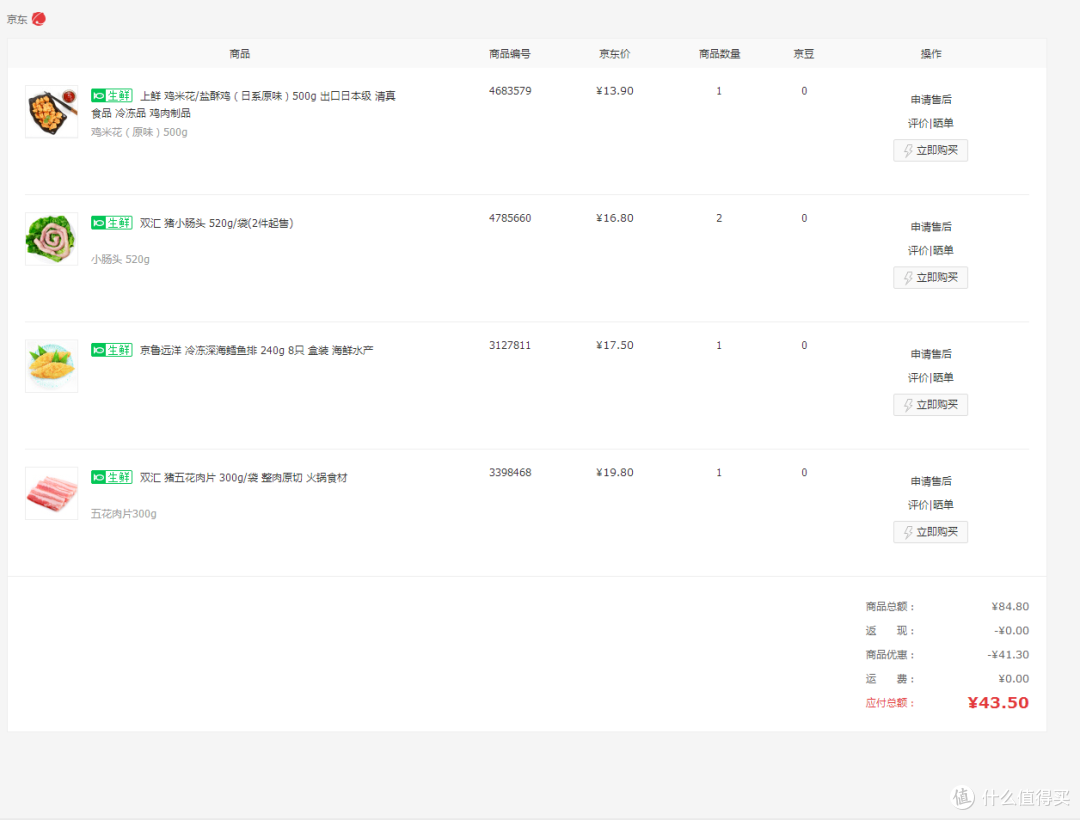Viewport: 1080px width, 820px height.
Task: Click the 生鲜 badge on the 猪五花肉片 product
Action: click(112, 477)
